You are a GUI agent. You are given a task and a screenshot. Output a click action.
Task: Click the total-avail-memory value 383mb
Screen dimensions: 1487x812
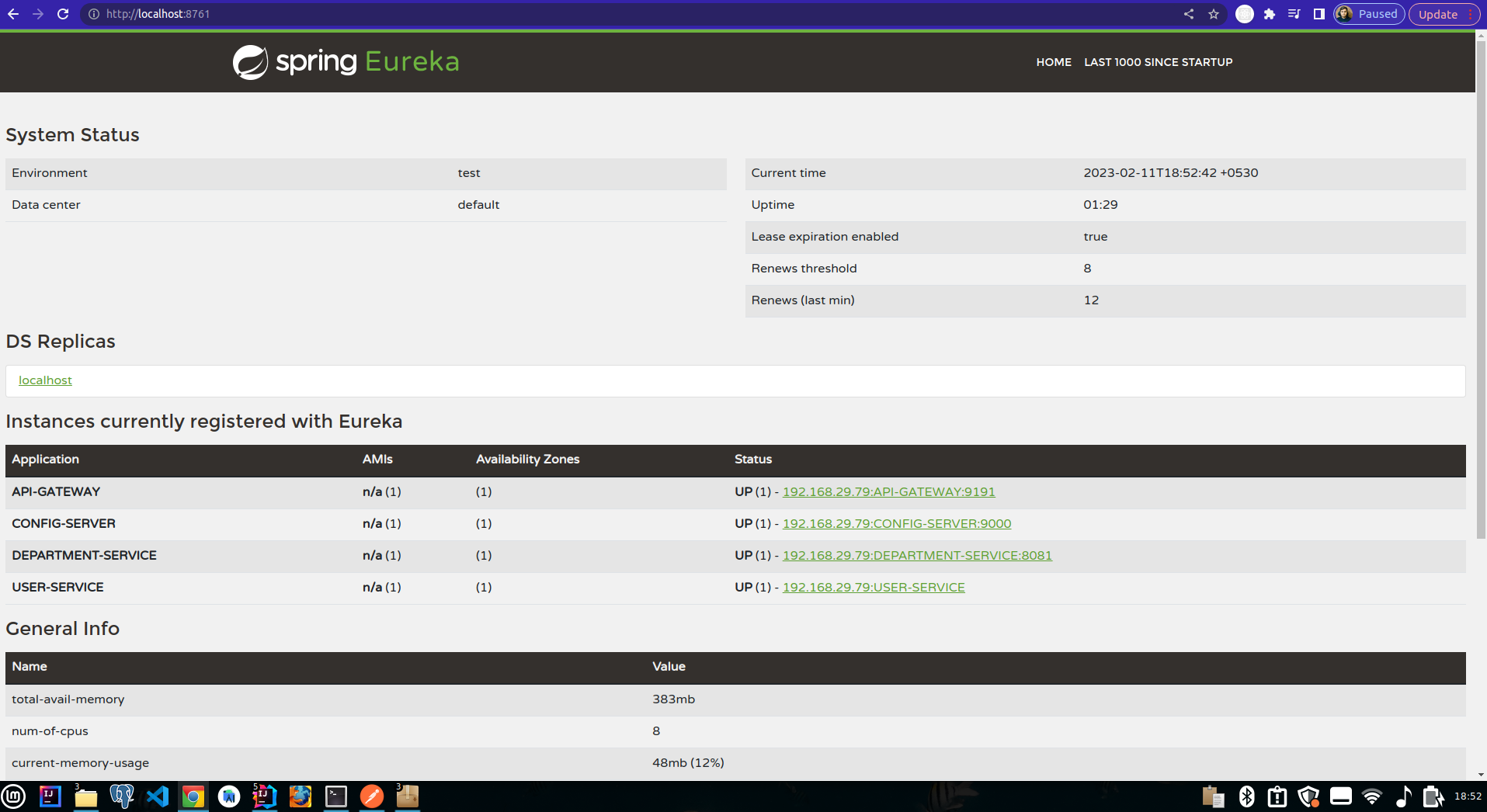(x=673, y=699)
